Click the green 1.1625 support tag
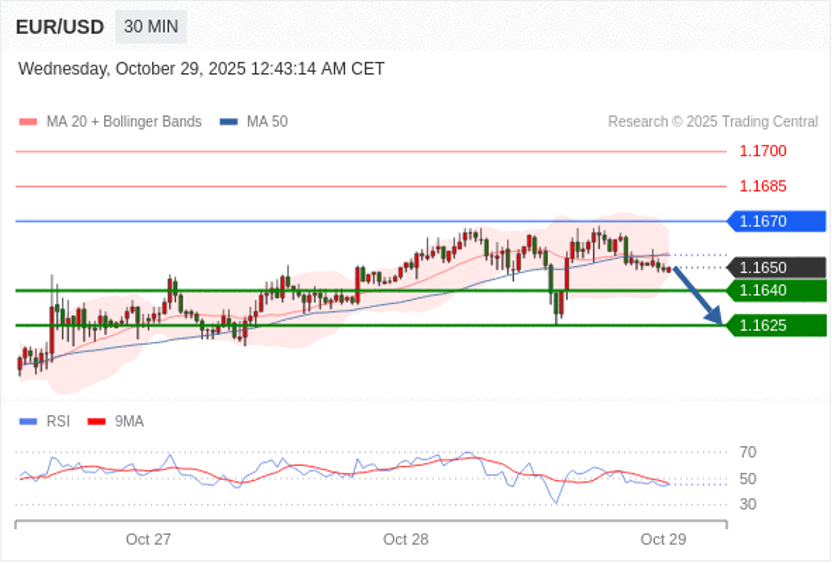 [x=776, y=325]
